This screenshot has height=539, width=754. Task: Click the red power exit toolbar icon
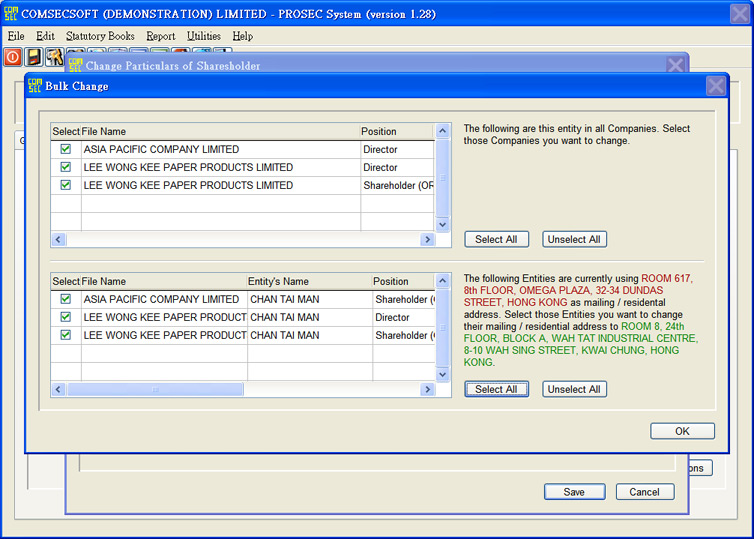coord(13,57)
